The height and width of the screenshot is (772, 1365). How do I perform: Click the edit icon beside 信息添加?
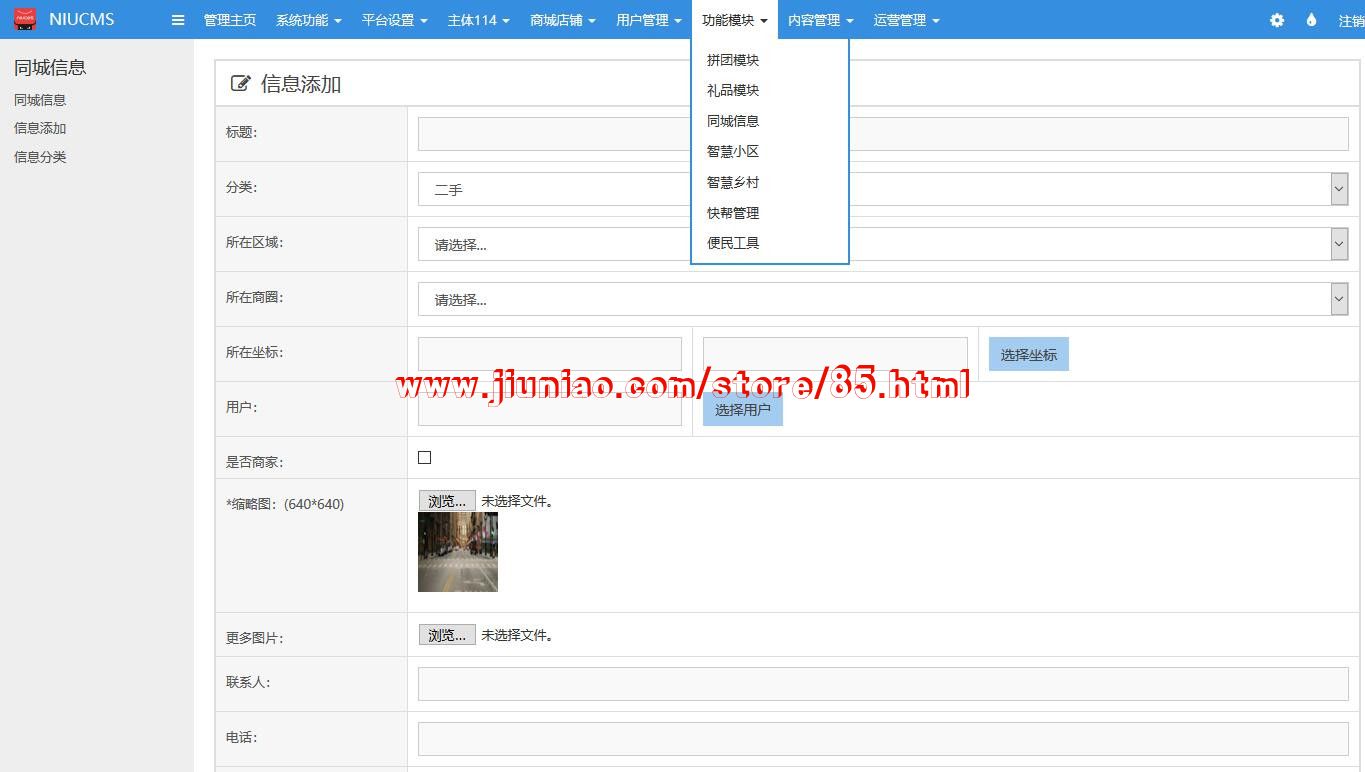(240, 84)
